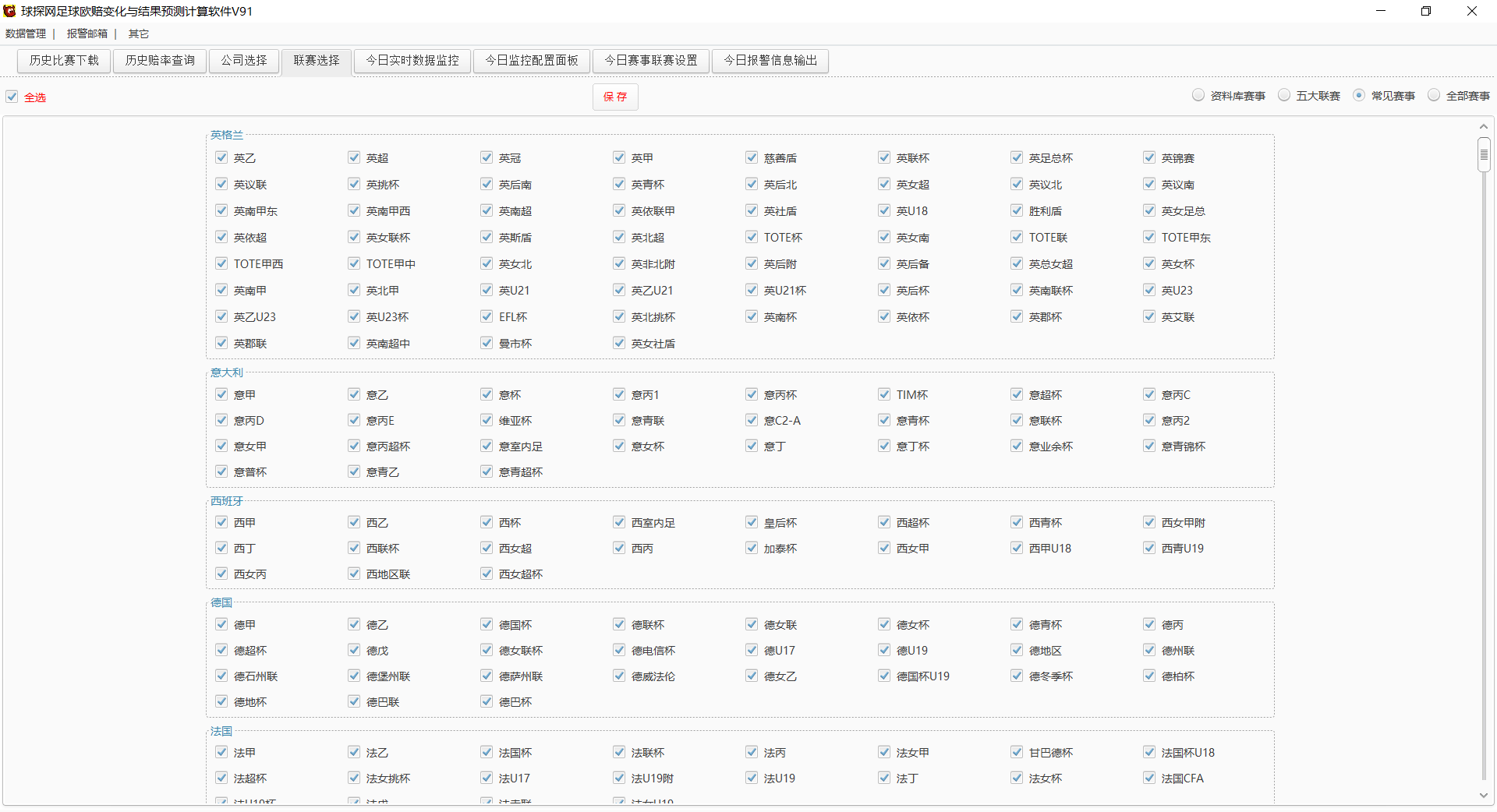Viewport: 1497px width, 812px height.
Task: Click the 保存 button
Action: tap(615, 97)
